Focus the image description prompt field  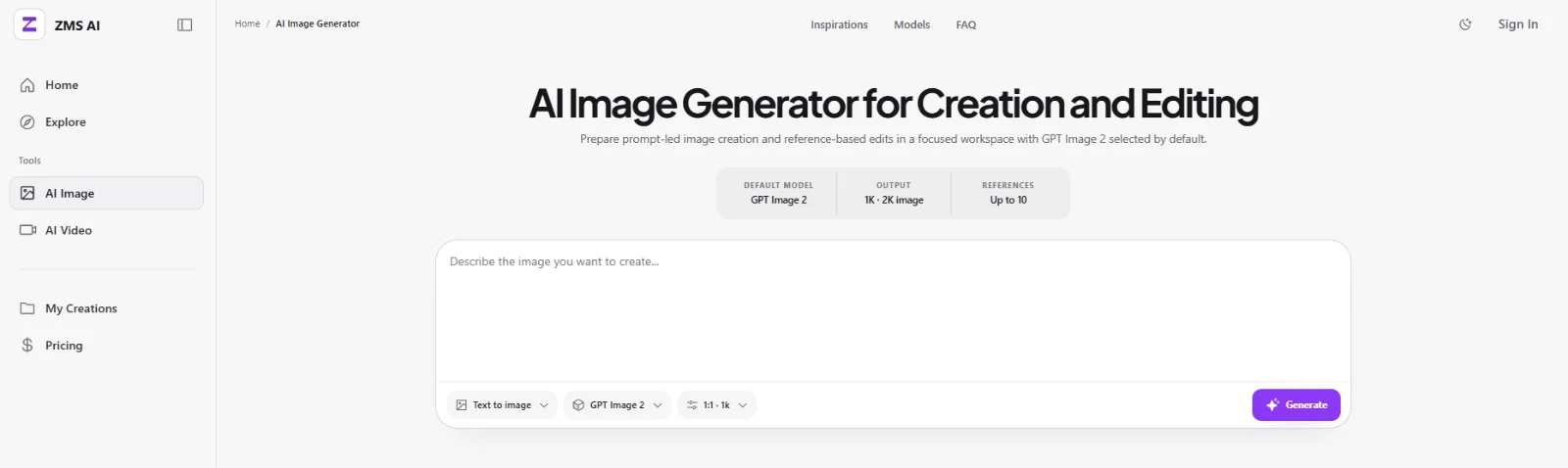(893, 311)
